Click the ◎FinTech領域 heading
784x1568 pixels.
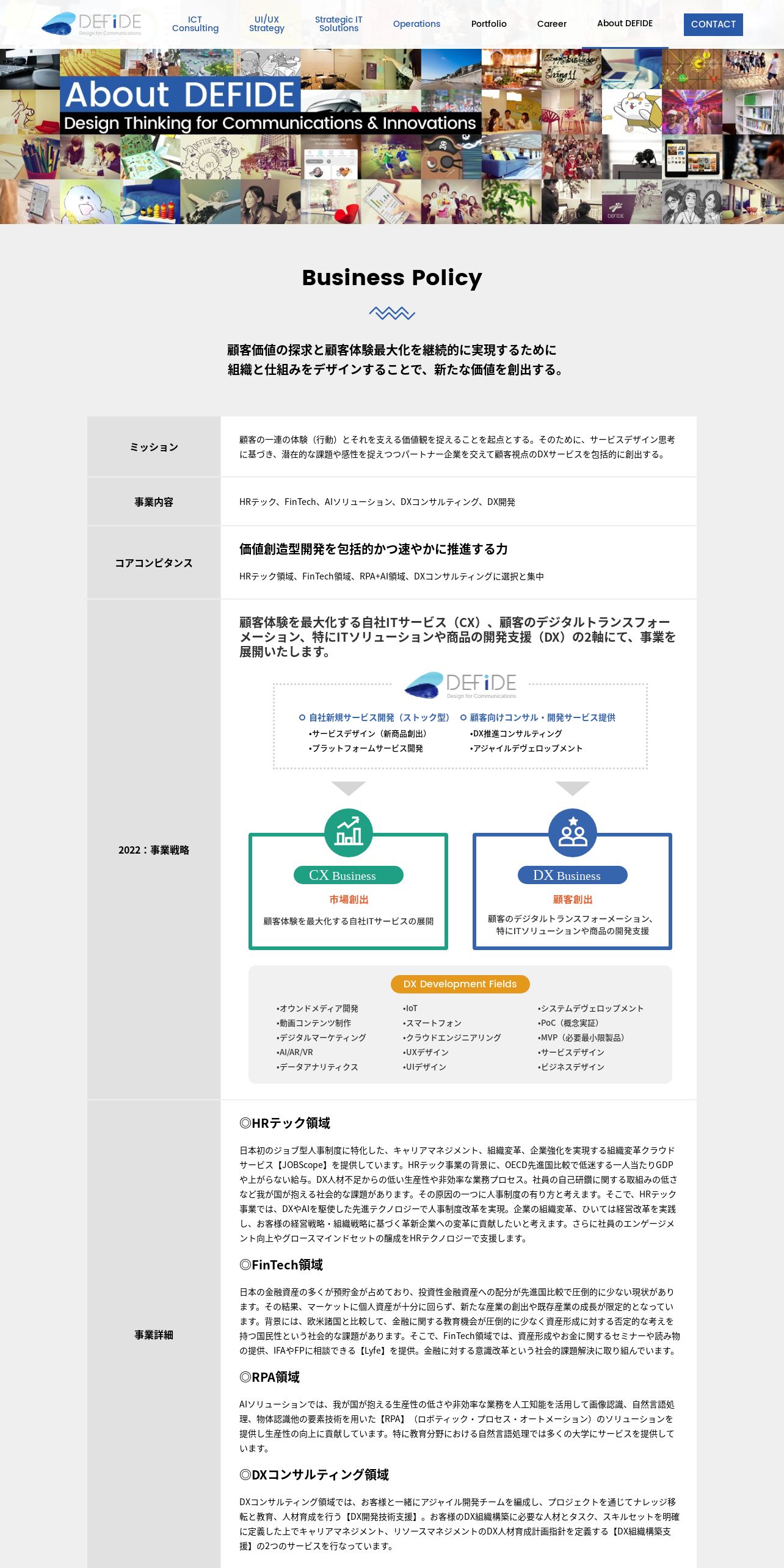coord(281,1265)
